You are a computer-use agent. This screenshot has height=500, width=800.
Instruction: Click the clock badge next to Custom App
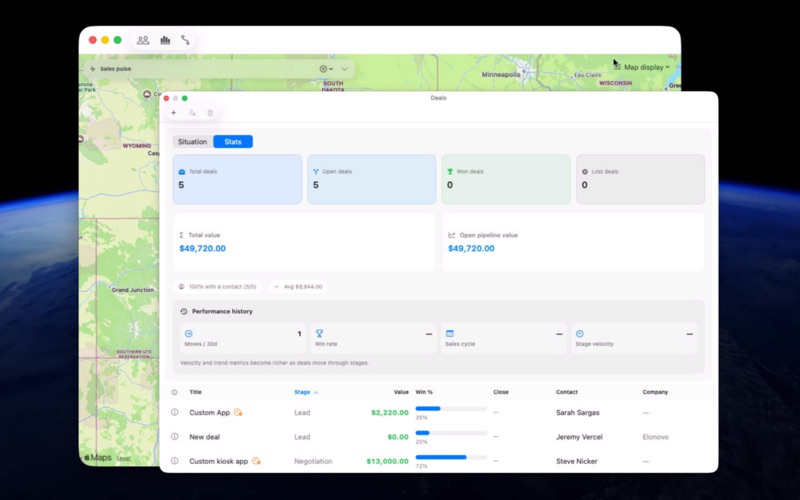(x=238, y=412)
